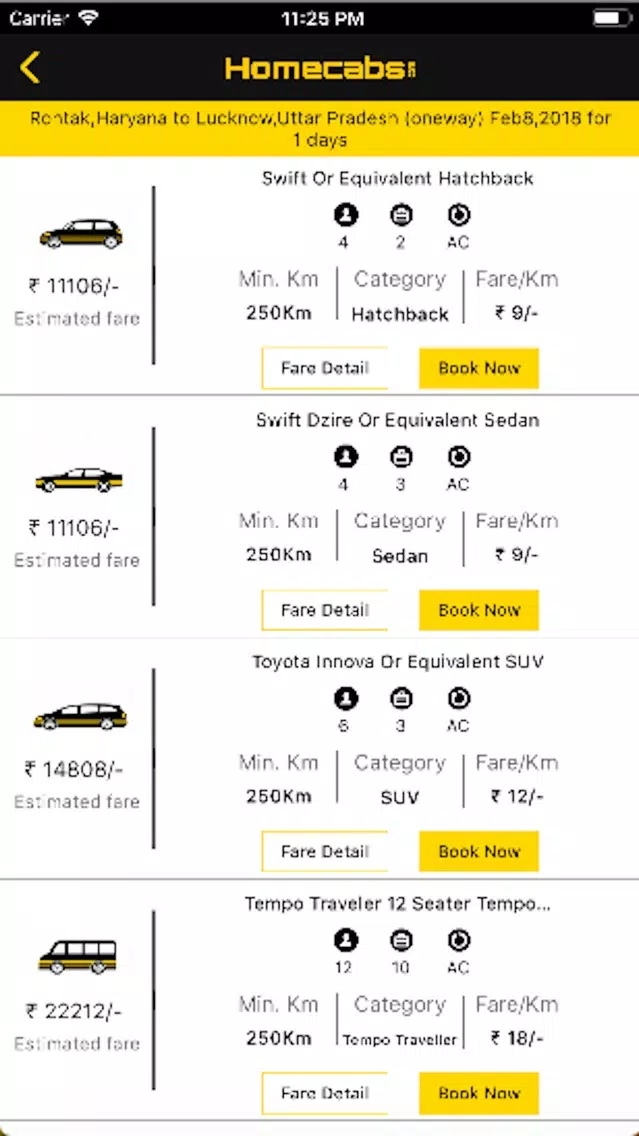Tap the Homecabs logo in header

pos(320,69)
